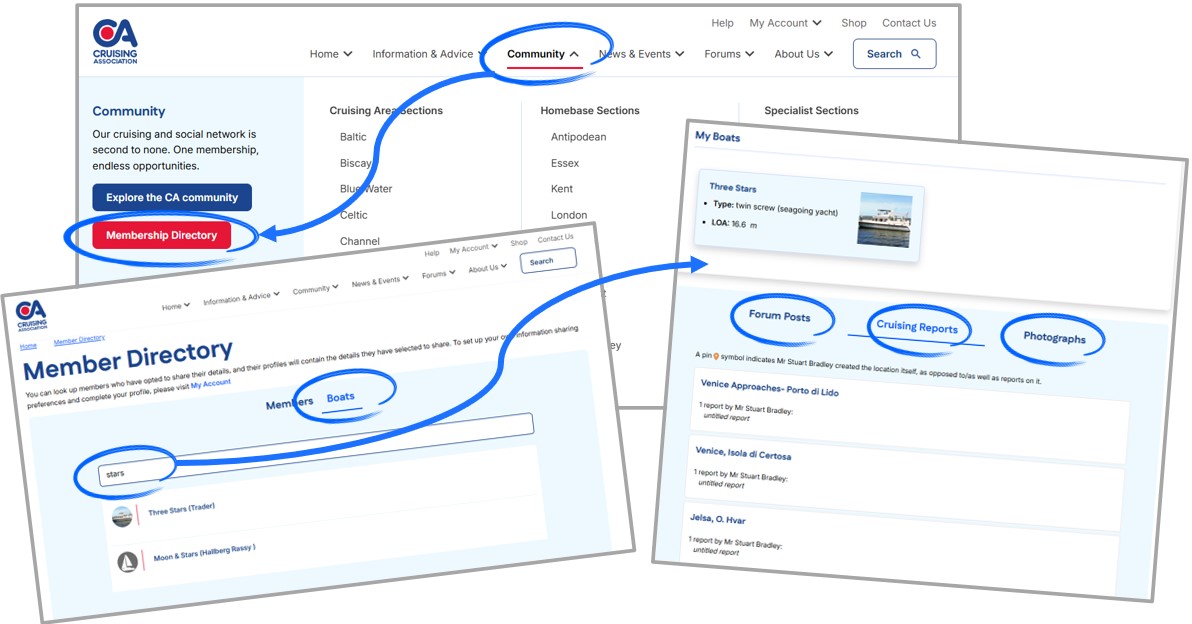Choose Kent under Homebase Sections
This screenshot has width=1192, height=624.
click(562, 188)
